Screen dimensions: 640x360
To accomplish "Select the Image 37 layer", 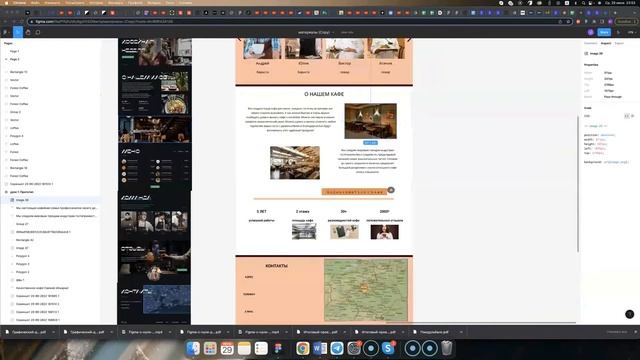I will 22,248.
